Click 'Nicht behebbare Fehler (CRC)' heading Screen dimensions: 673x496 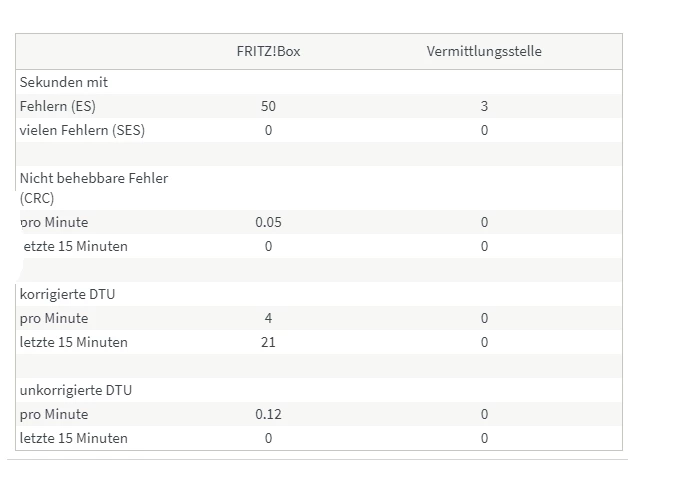[x=94, y=188]
